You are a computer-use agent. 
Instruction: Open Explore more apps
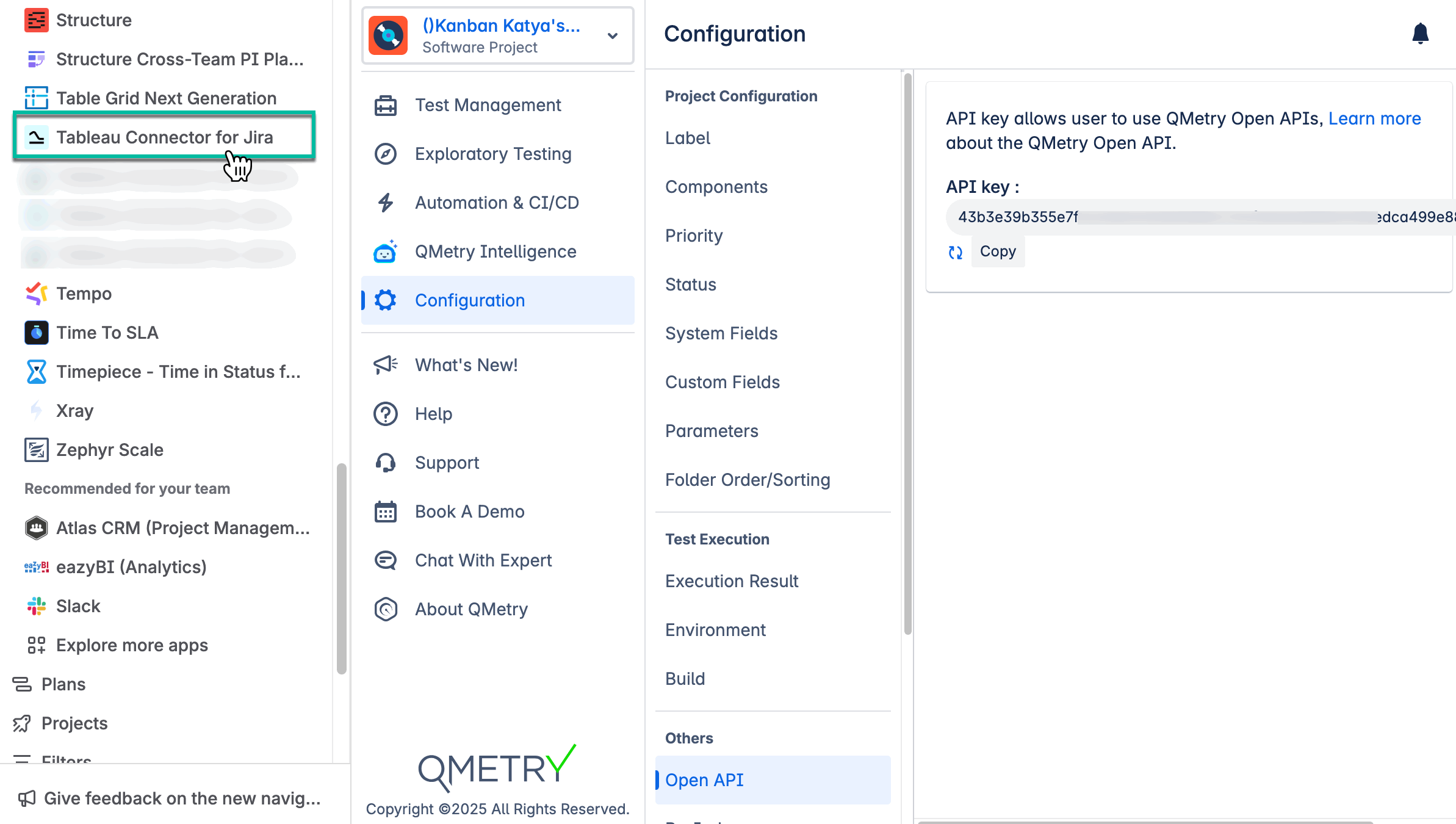132,645
